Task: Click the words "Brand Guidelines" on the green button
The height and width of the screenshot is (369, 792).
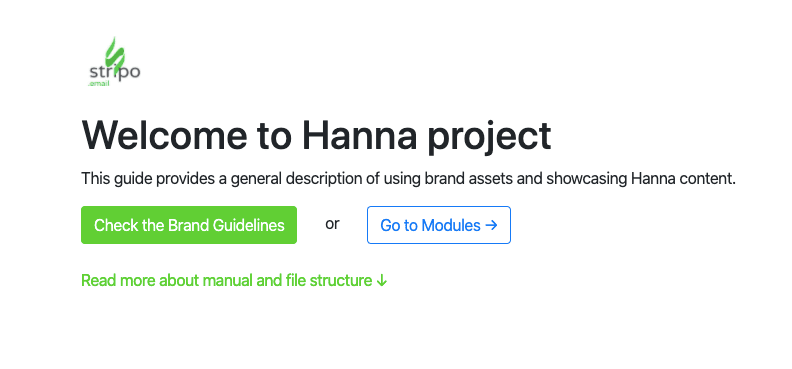Action: (226, 225)
